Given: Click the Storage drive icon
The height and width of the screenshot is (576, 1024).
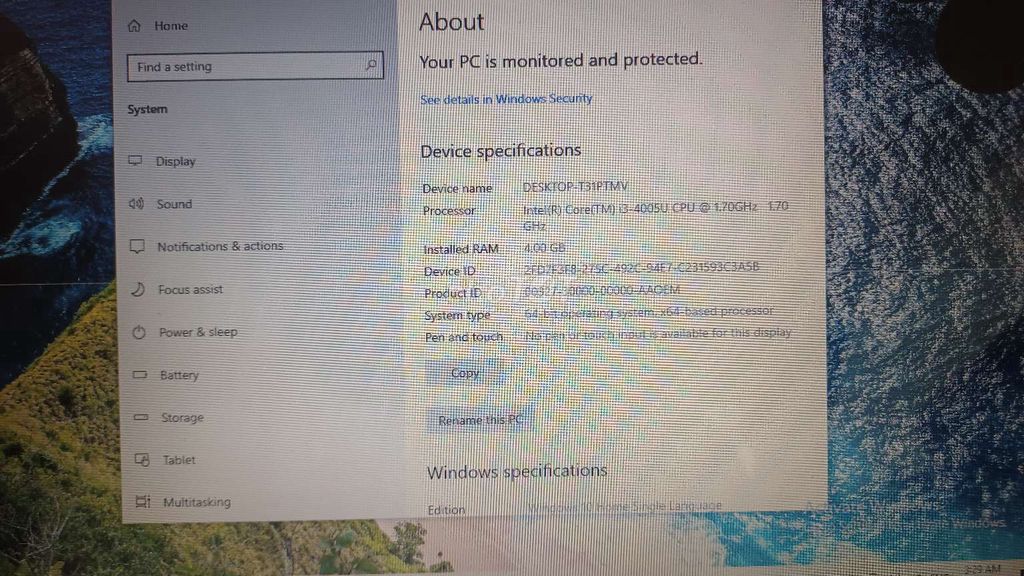Looking at the screenshot, I should [141, 417].
